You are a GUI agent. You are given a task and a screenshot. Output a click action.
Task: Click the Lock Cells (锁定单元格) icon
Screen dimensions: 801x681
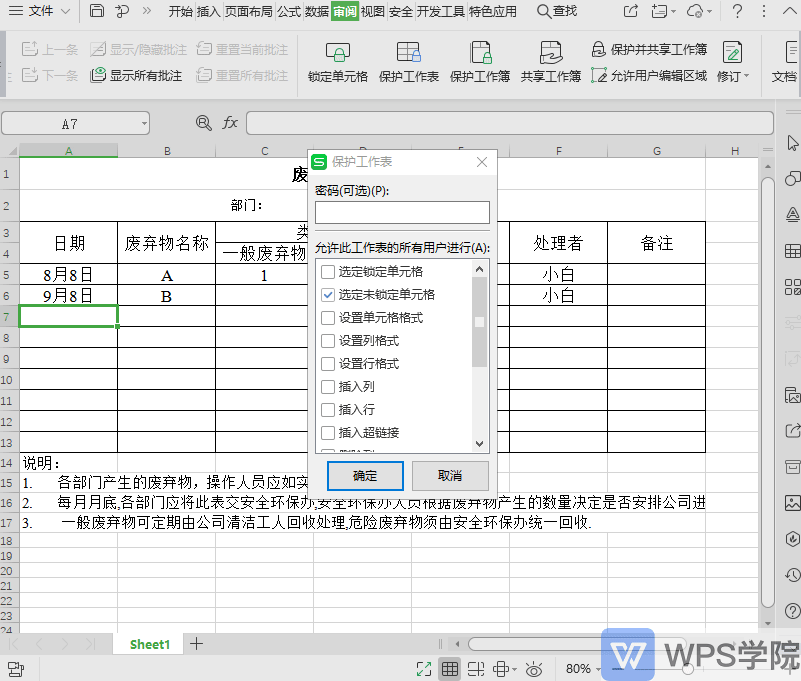click(338, 52)
